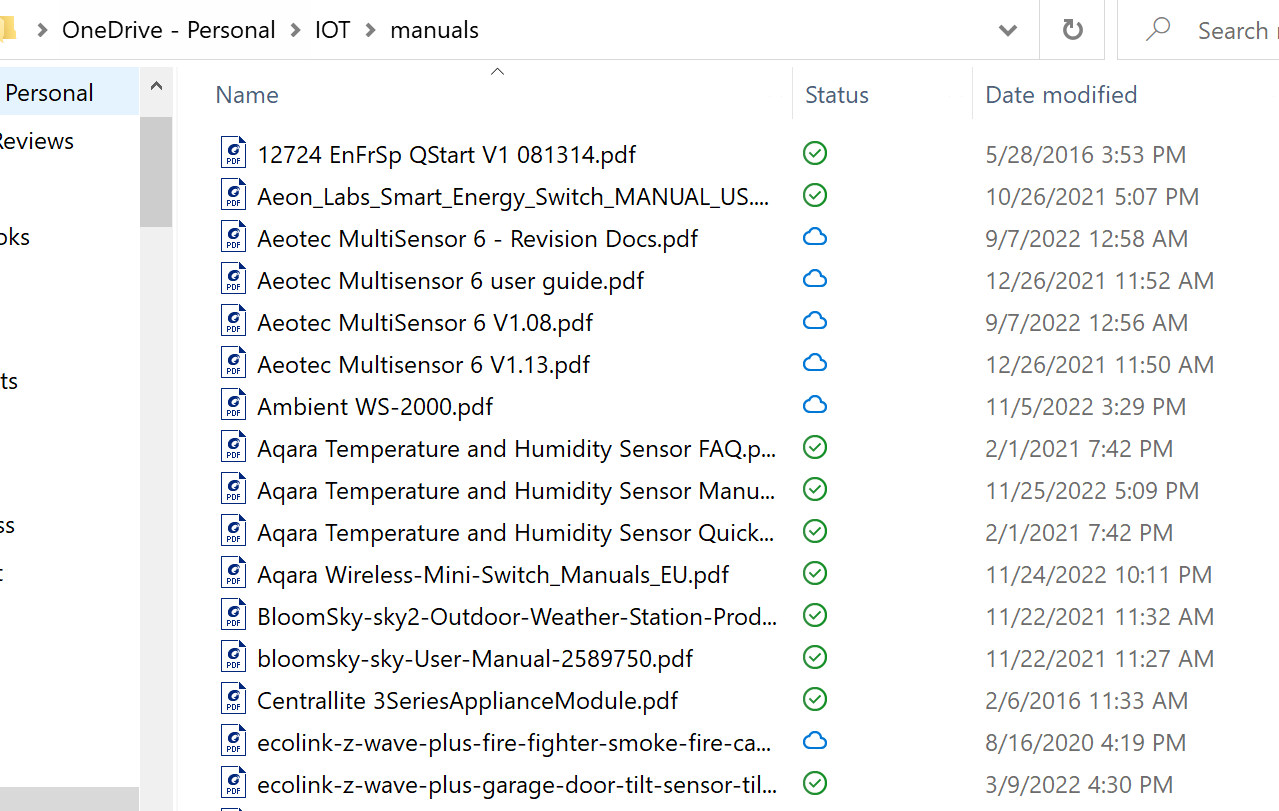Select Aeotec Multisensor 6 V1.13.pdf
Screen dimensions: 1279x811
point(423,365)
